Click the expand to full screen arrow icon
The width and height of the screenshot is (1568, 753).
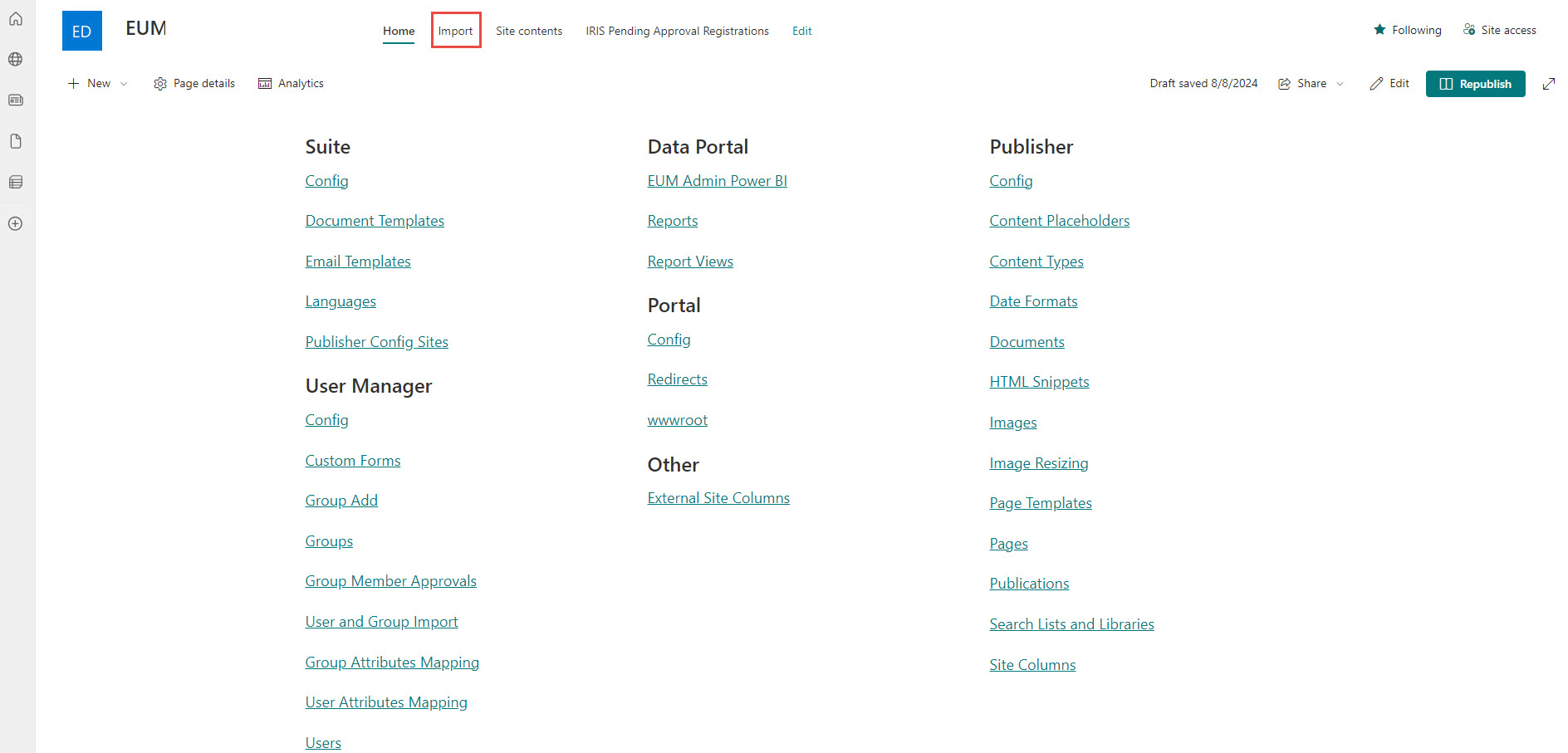pyautogui.click(x=1549, y=84)
